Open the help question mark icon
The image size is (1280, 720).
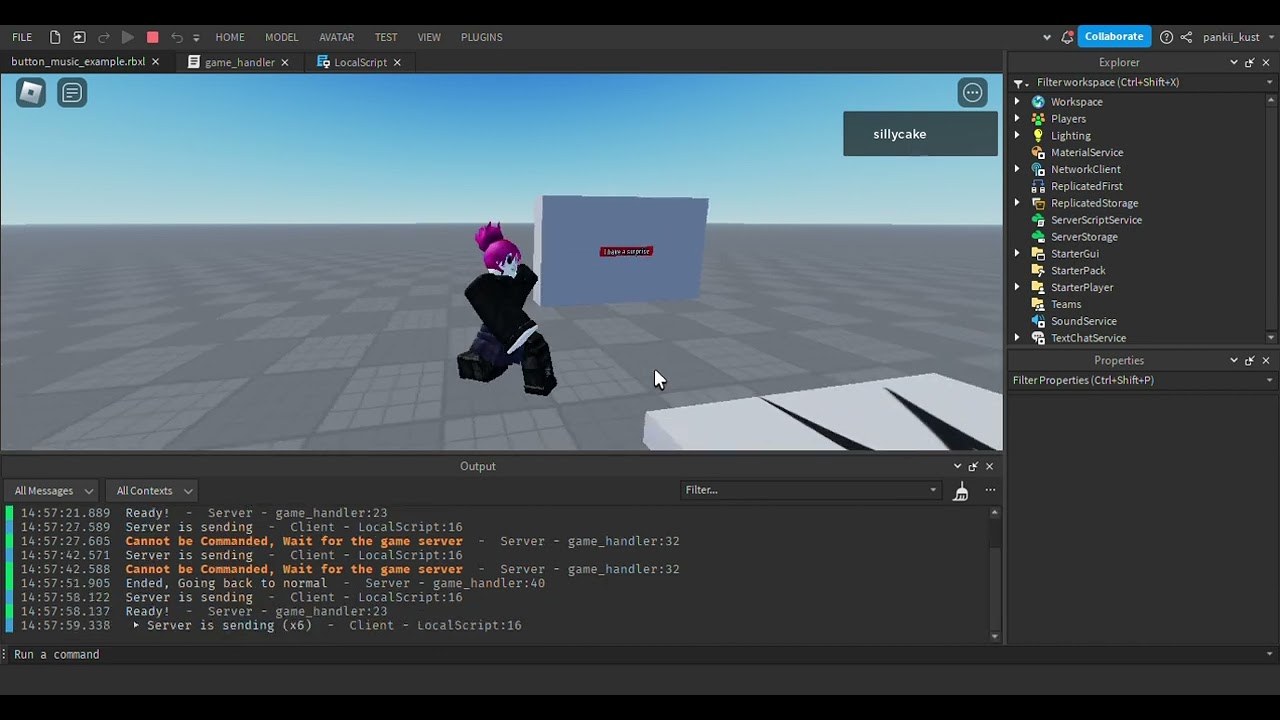click(1166, 37)
